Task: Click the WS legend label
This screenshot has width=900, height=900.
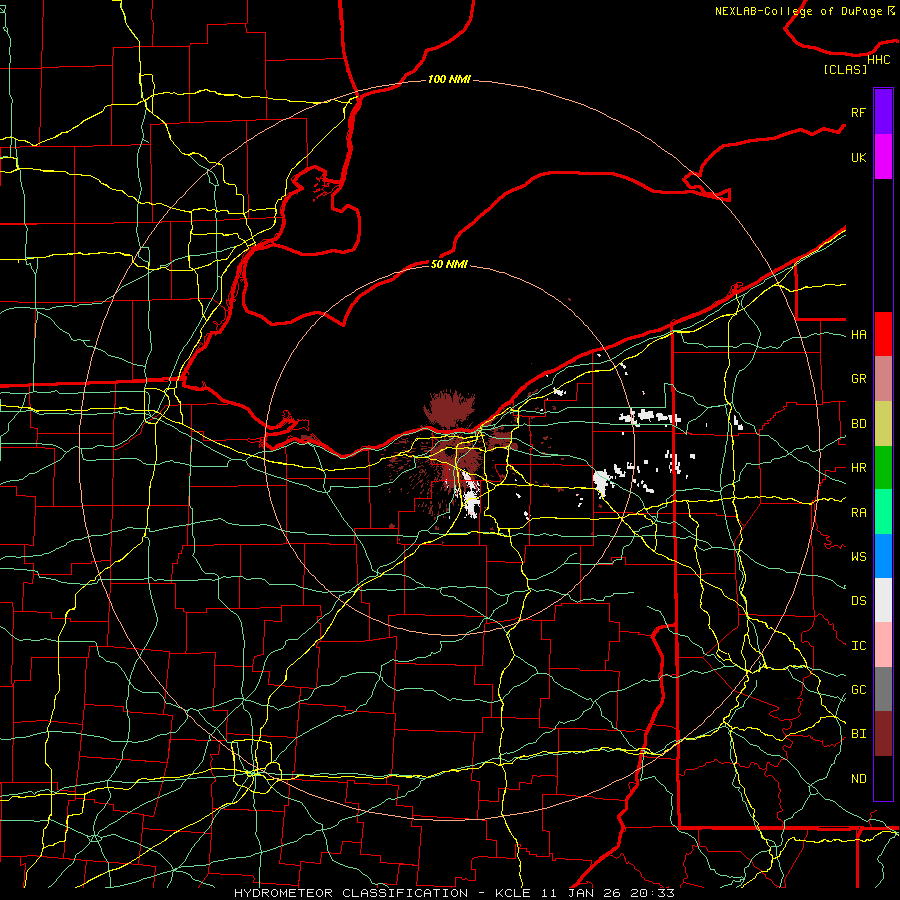Action: [x=859, y=557]
